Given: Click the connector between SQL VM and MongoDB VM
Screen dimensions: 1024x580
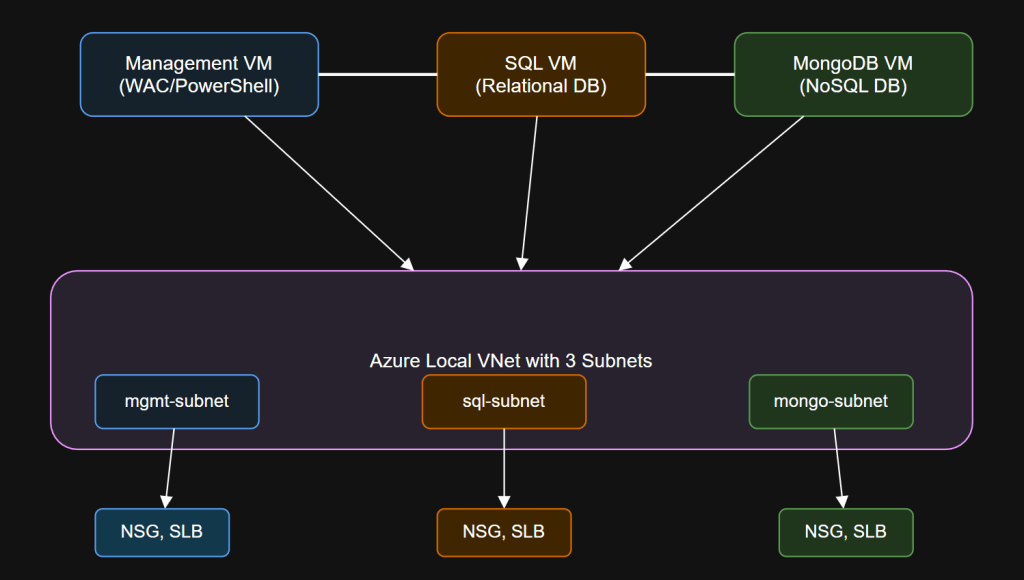Looking at the screenshot, I should (x=691, y=74).
